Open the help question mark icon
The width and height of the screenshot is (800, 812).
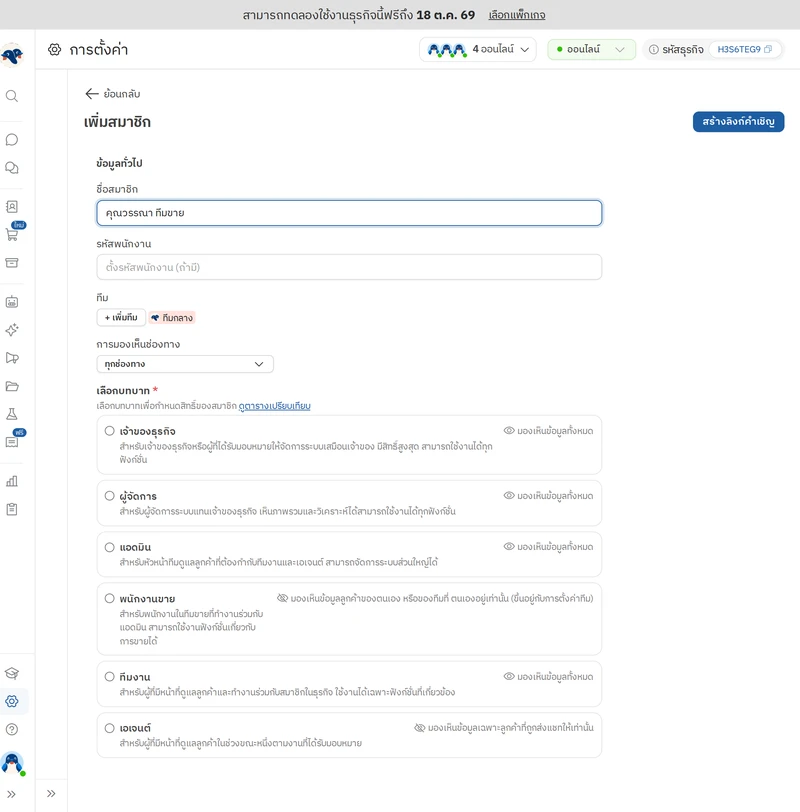point(12,729)
